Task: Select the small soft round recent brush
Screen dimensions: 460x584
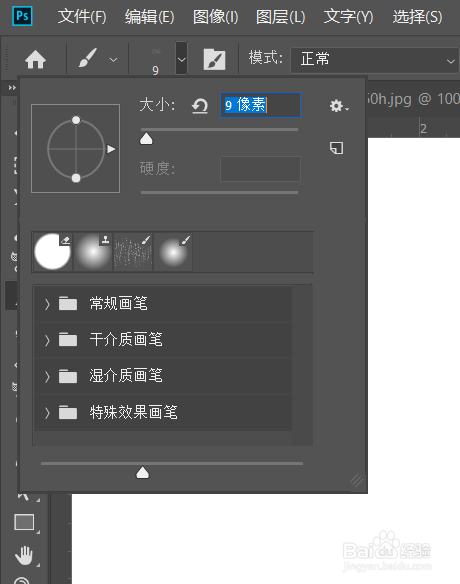Action: pyautogui.click(x=173, y=251)
